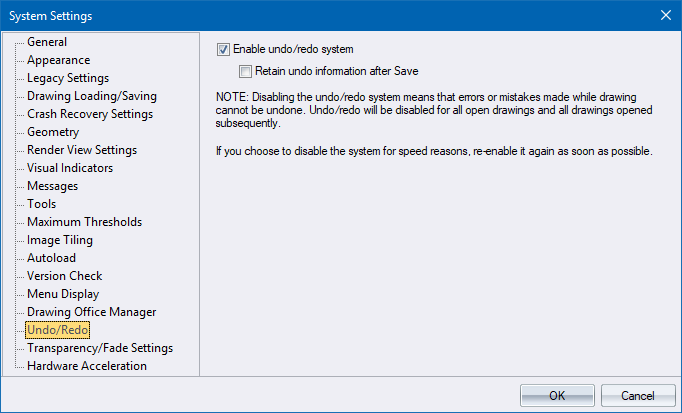Select General in the settings tree
Viewport: 682px width, 413px height.
(x=47, y=42)
